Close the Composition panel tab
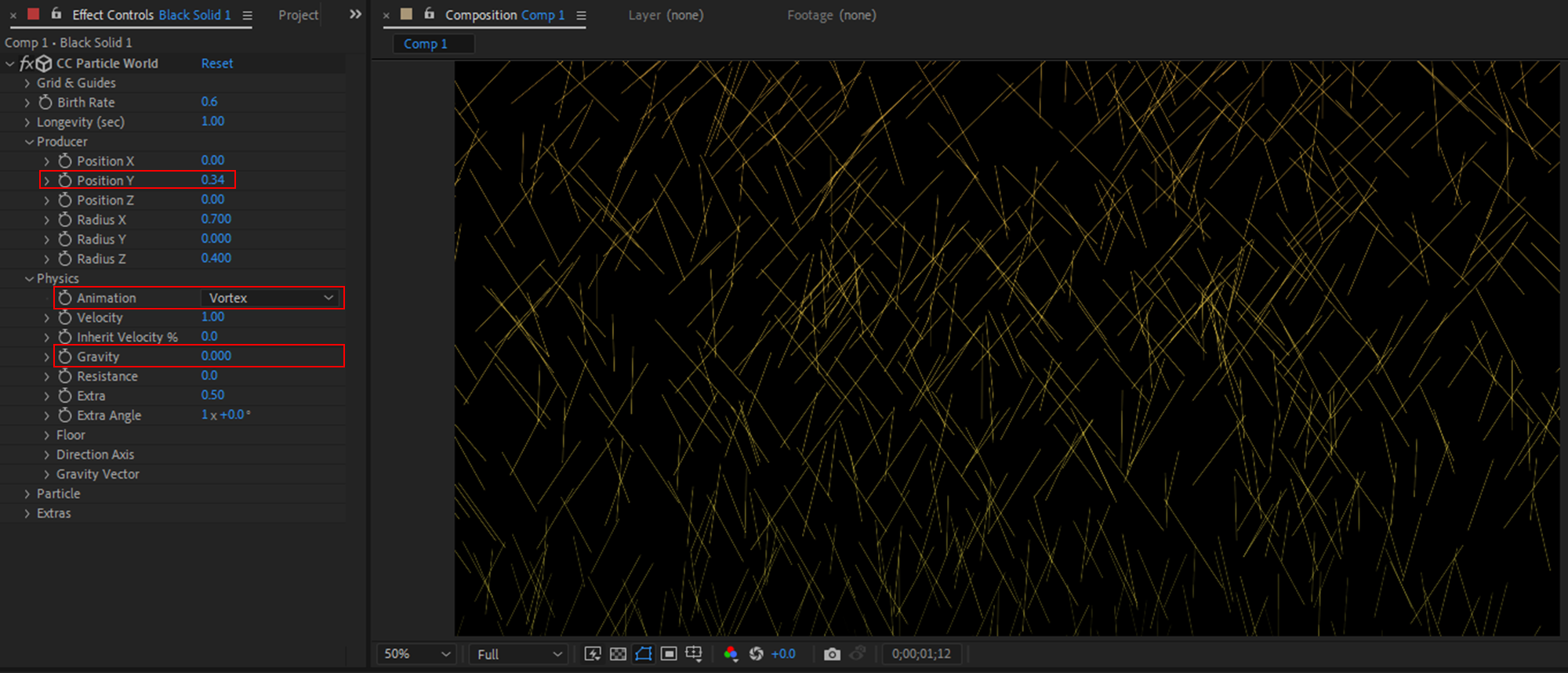1568x673 pixels. (x=386, y=15)
